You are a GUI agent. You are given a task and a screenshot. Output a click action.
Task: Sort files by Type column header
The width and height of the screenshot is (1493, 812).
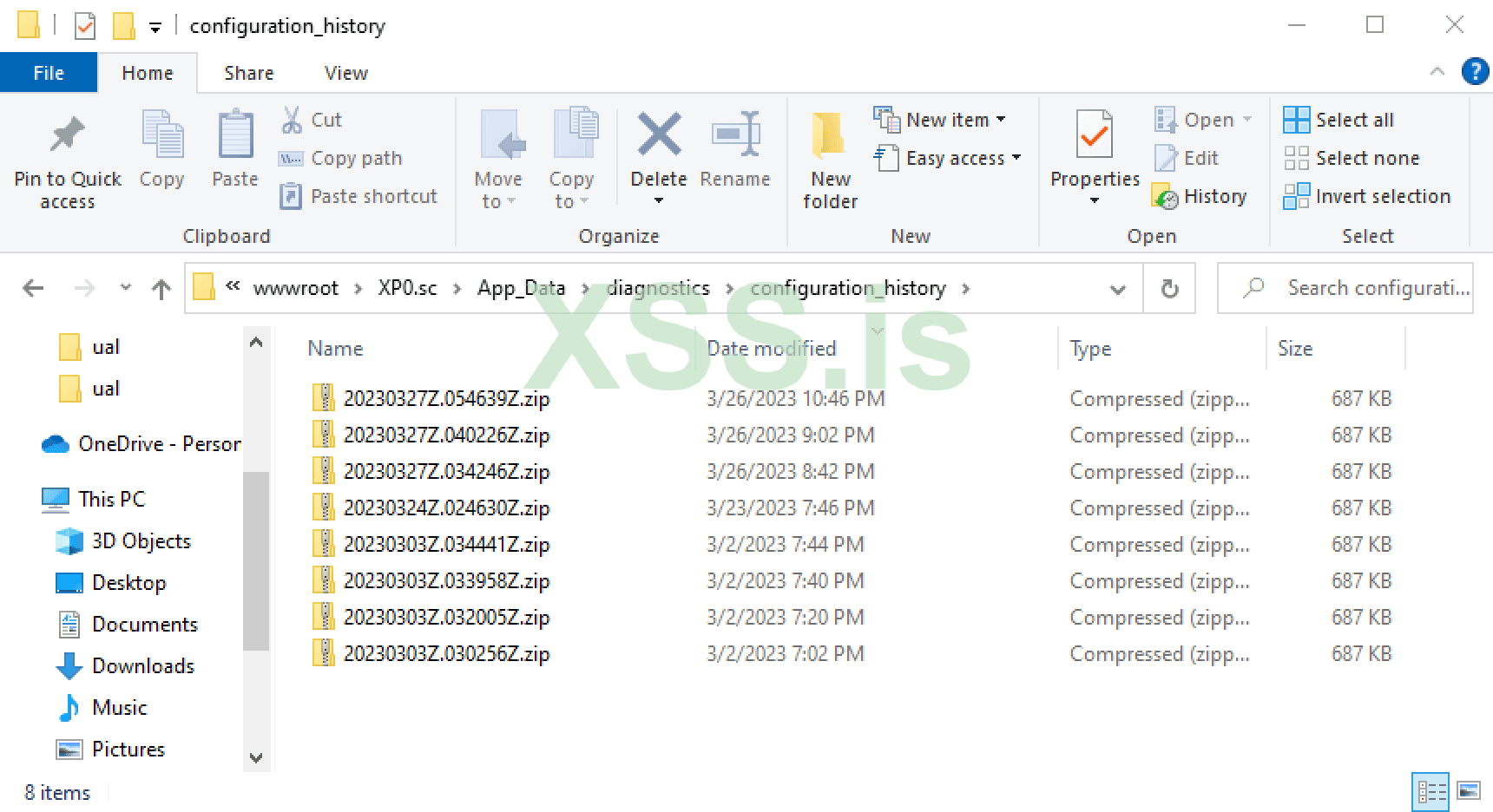click(1090, 349)
